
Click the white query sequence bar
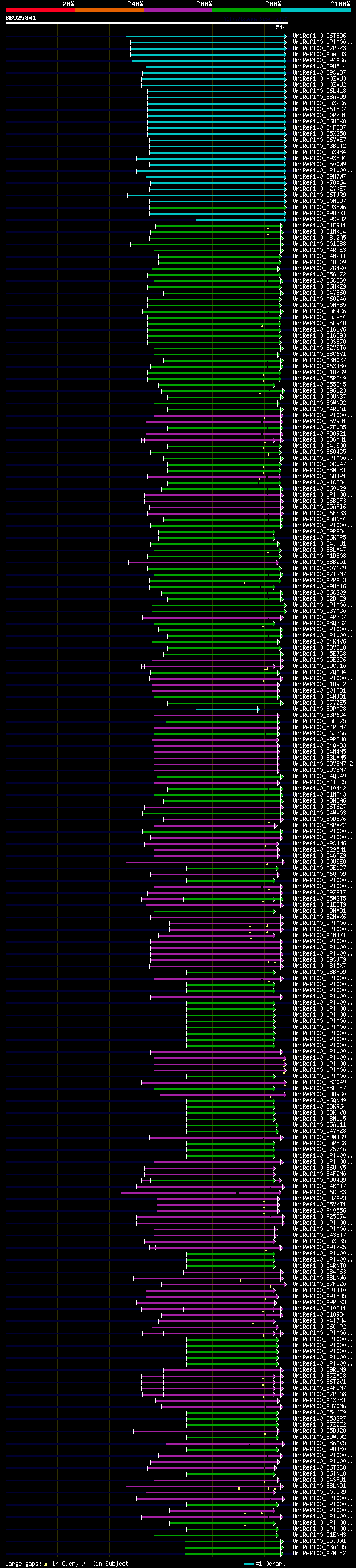point(147,22)
